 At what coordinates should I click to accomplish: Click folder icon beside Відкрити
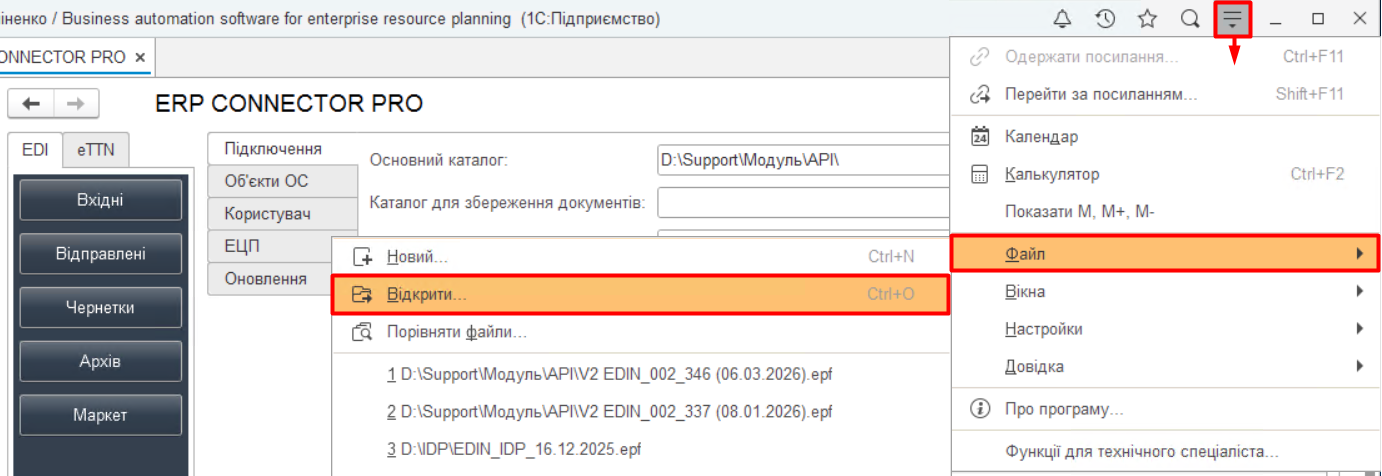click(x=362, y=295)
